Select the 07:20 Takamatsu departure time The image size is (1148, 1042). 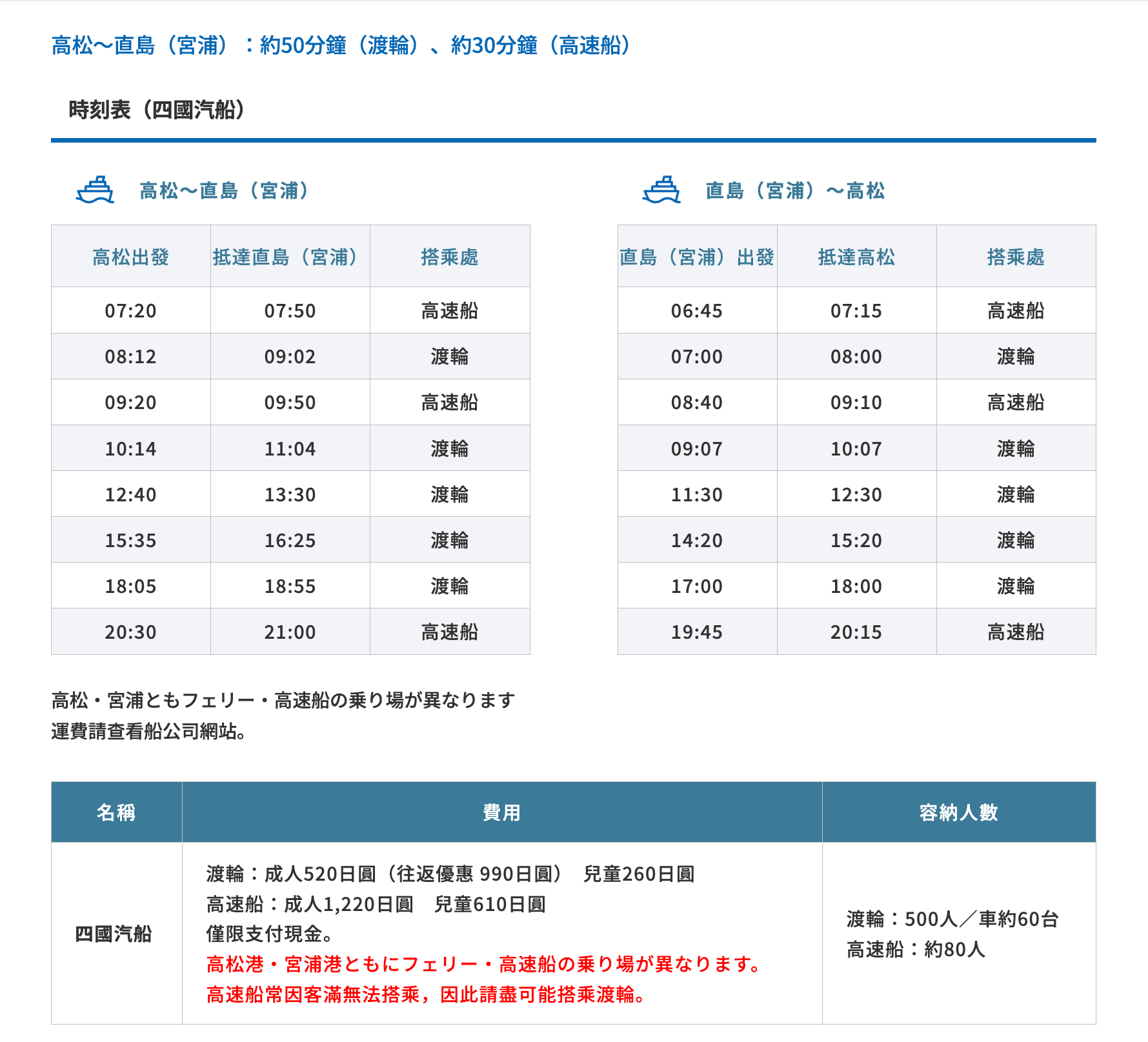[x=130, y=311]
